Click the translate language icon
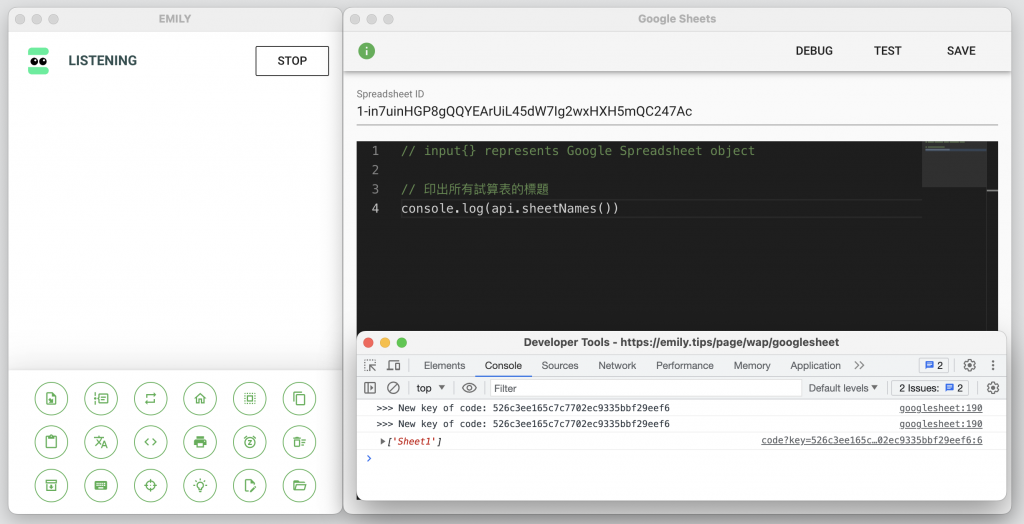The width and height of the screenshot is (1024, 524). 101,442
